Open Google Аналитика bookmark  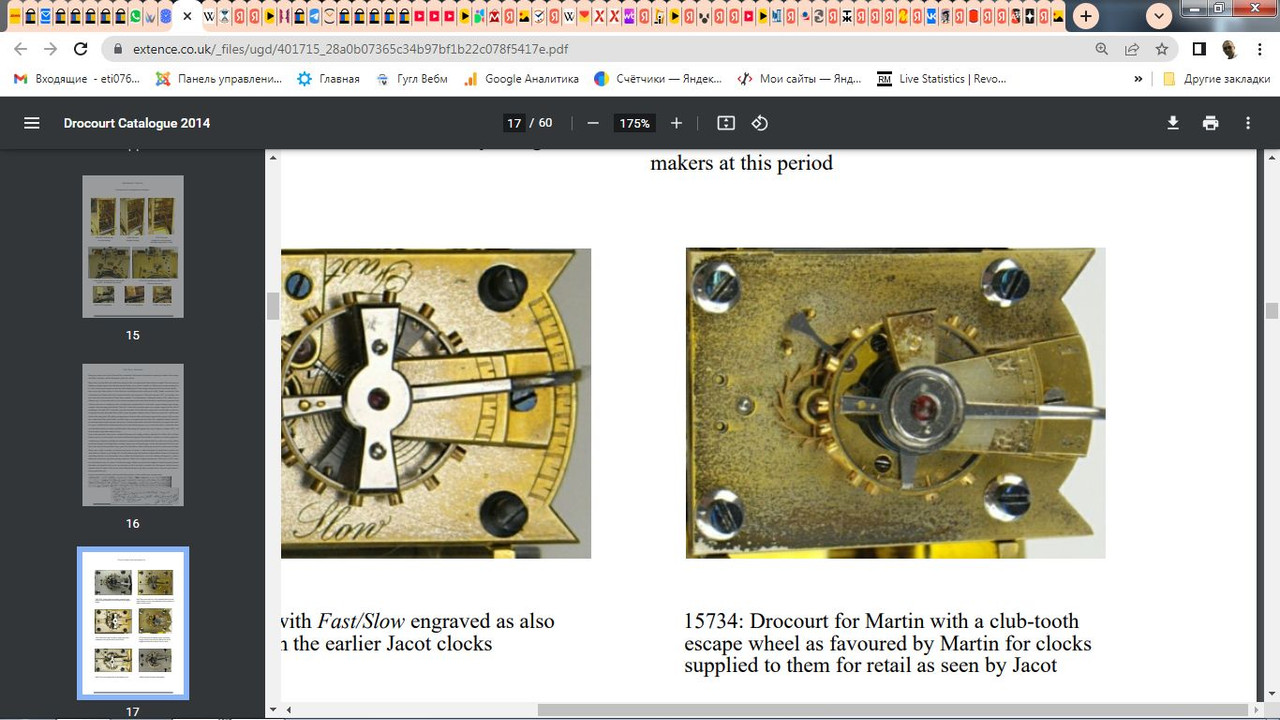click(521, 79)
